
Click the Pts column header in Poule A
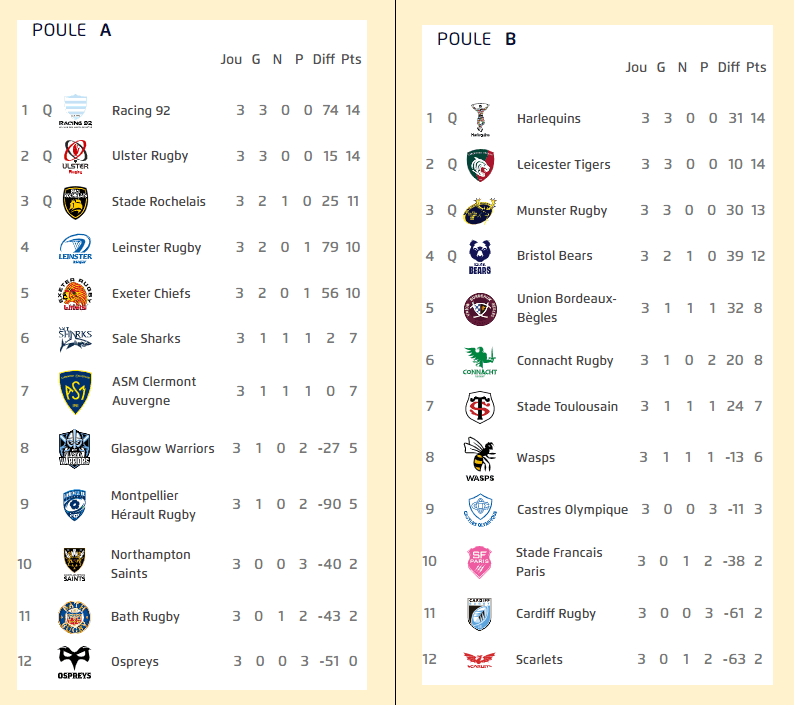351,60
